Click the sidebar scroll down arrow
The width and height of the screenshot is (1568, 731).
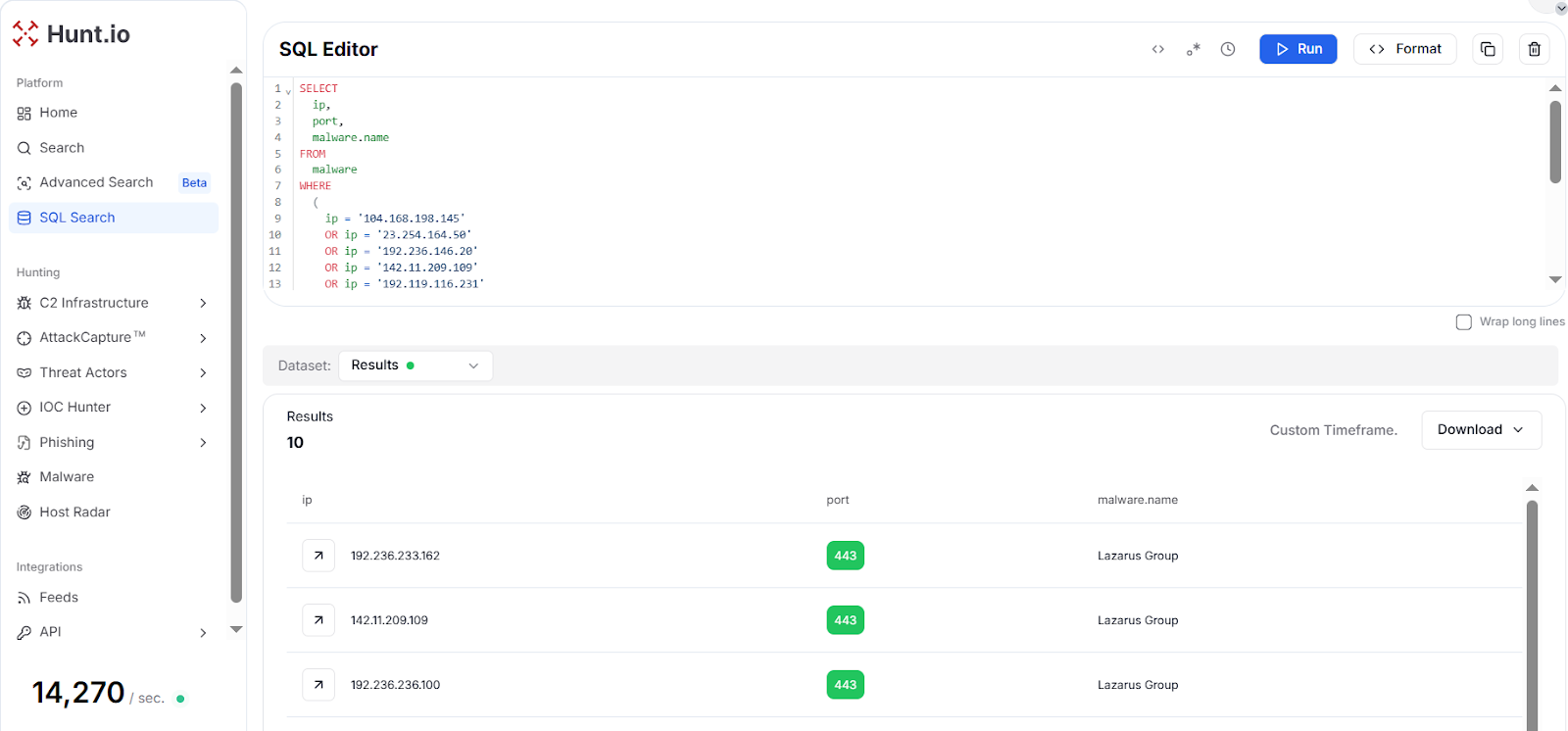(236, 630)
